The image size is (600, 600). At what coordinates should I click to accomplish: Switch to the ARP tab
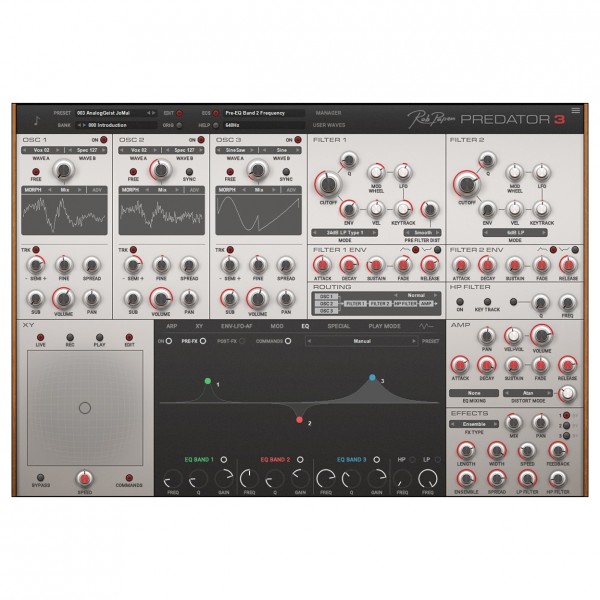pos(171,326)
